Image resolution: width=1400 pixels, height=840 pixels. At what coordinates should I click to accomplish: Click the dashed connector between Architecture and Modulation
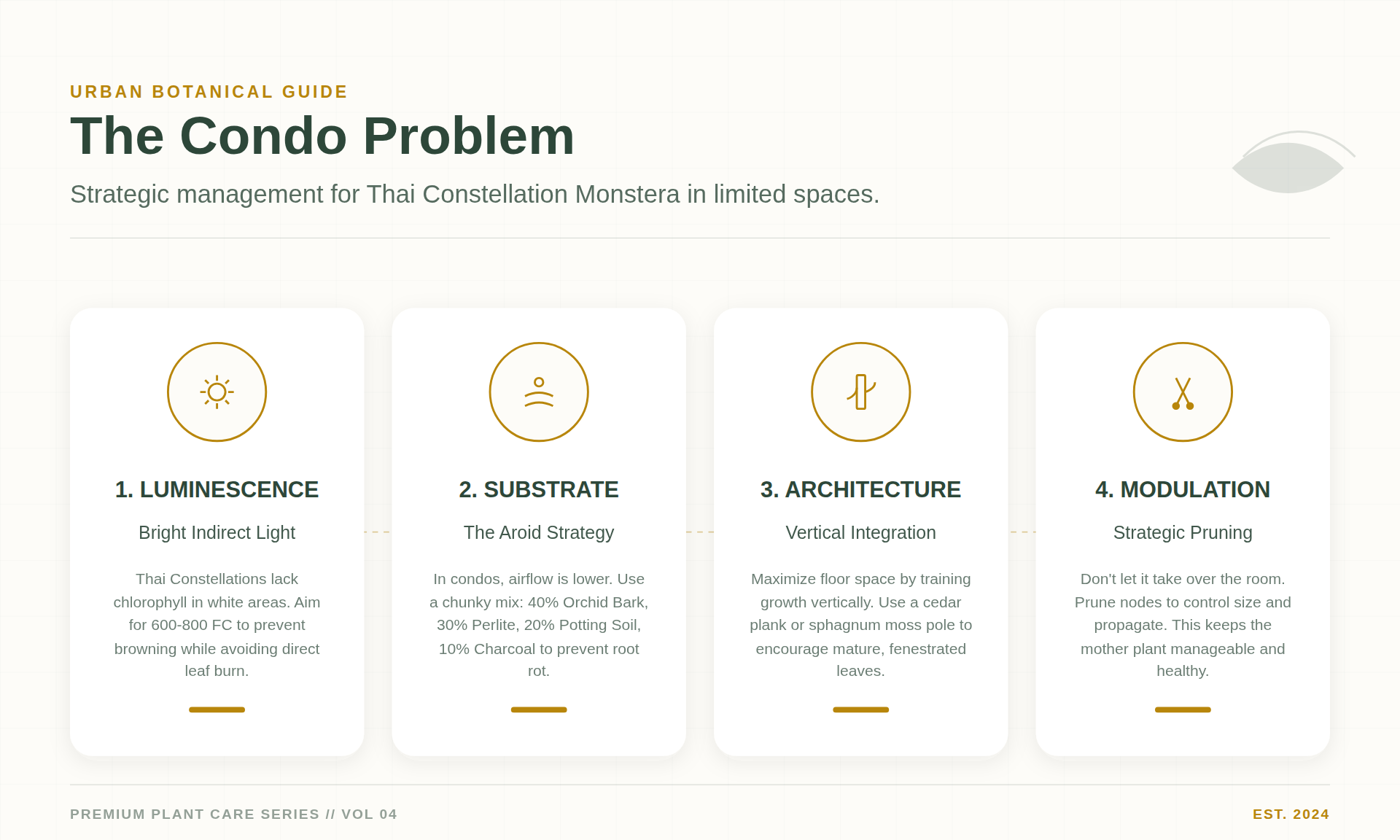(1021, 532)
